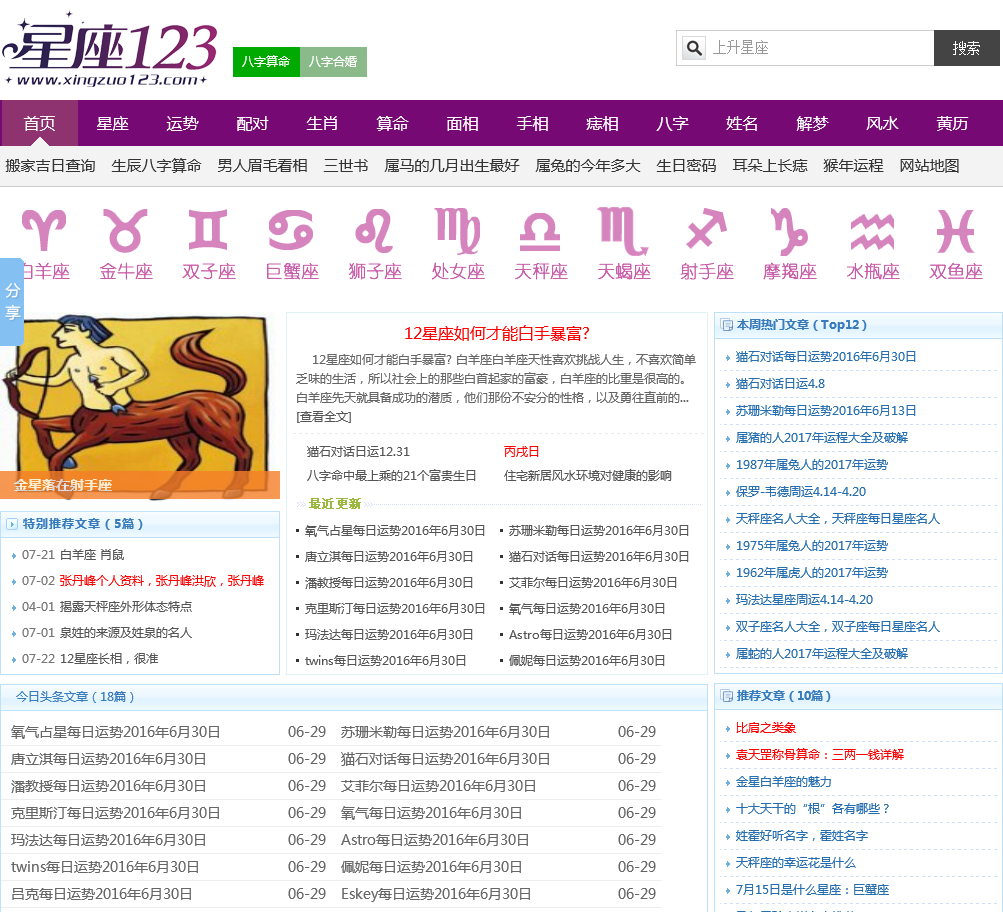Image resolution: width=1003 pixels, height=912 pixels.
Task: Open 星座 in main navigation
Action: point(113,123)
